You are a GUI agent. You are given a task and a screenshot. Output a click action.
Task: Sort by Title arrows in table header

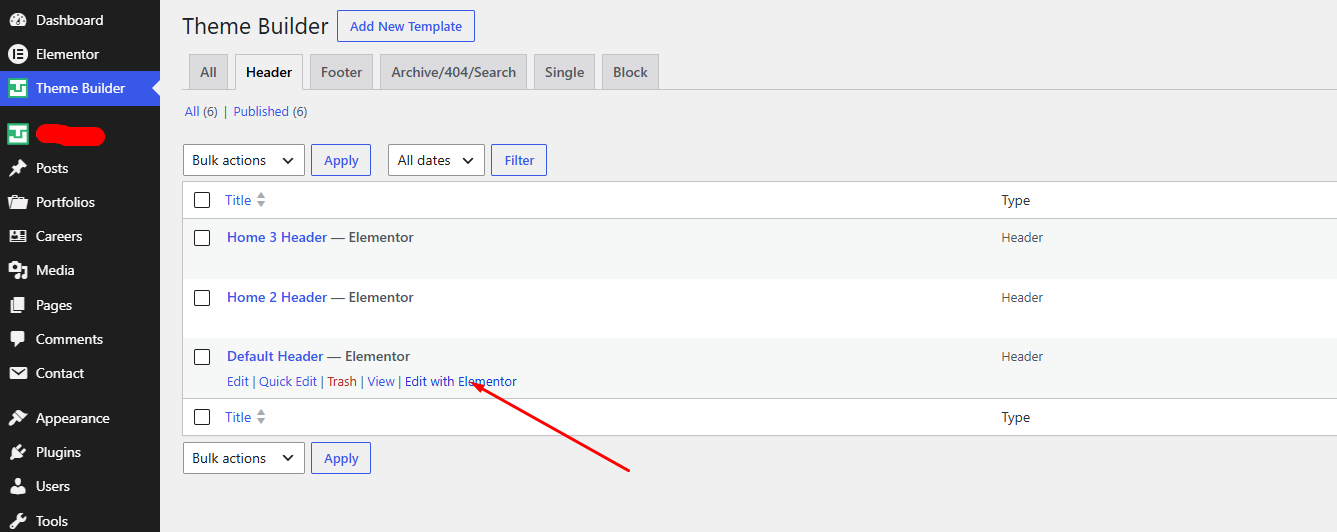point(261,200)
